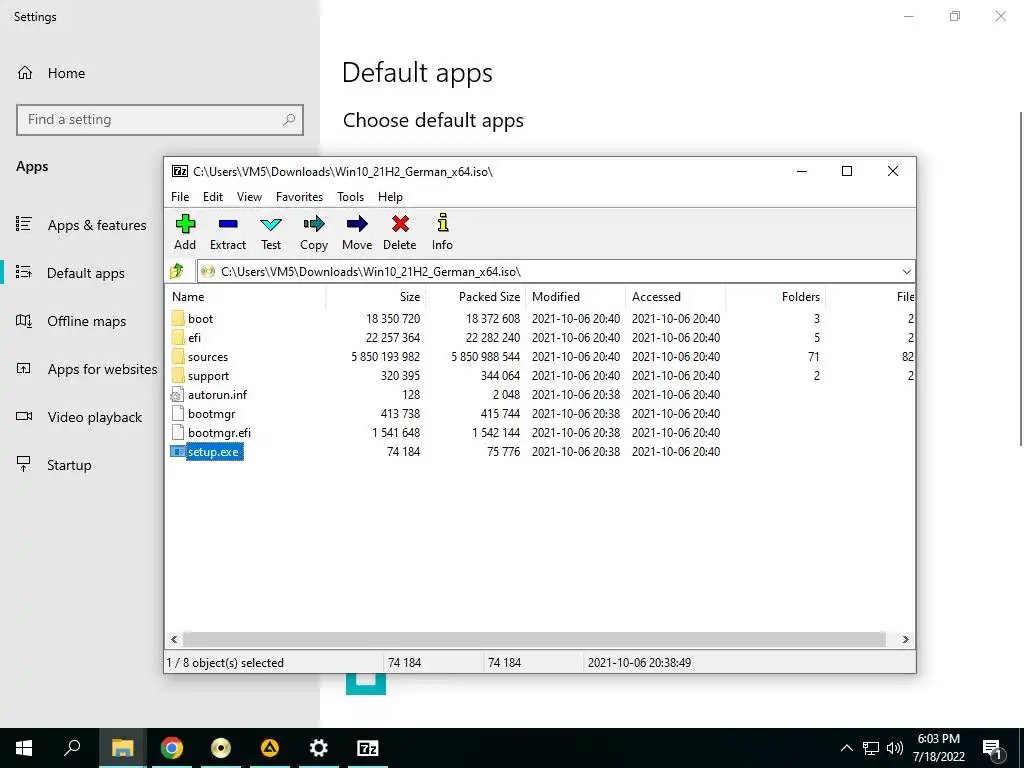Sort by the Modified column header

tap(575, 296)
